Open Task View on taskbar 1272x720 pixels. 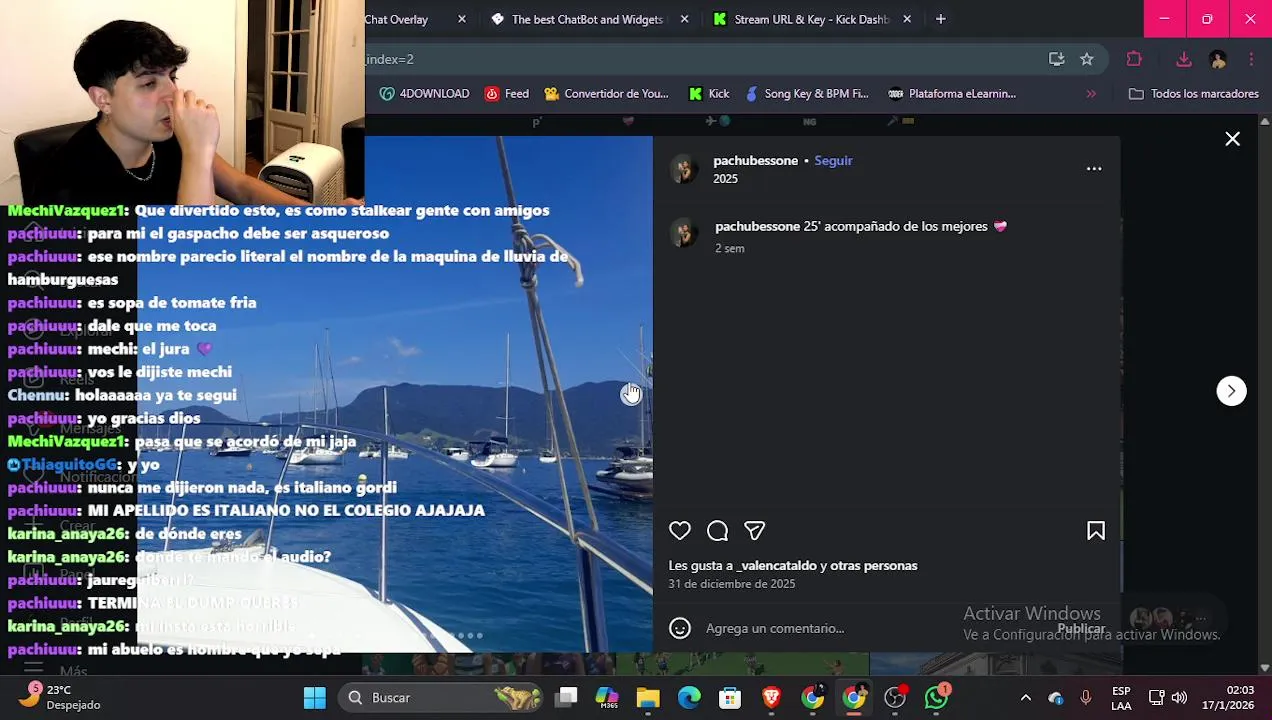567,698
